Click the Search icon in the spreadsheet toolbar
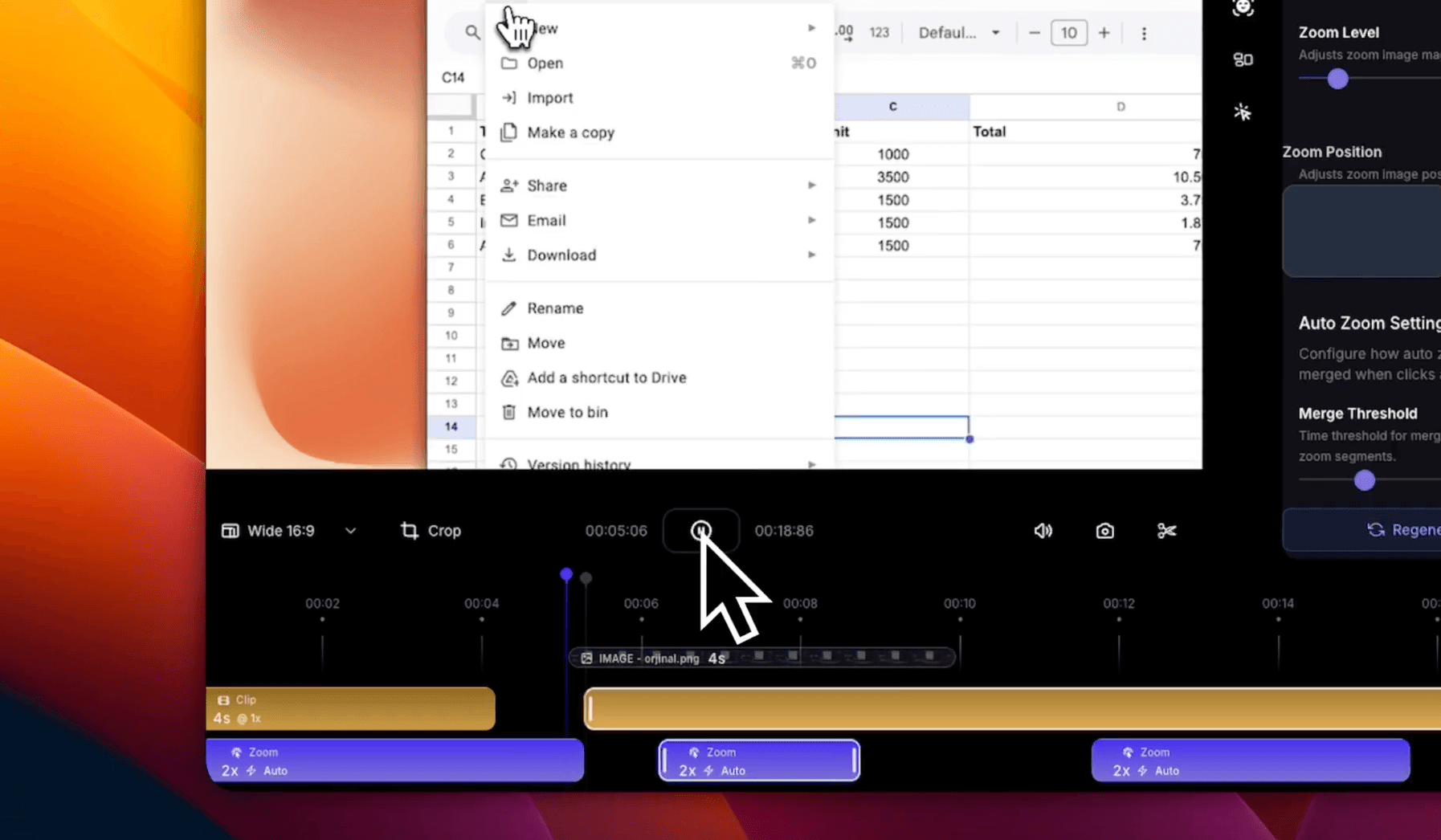The image size is (1441, 840). click(471, 33)
